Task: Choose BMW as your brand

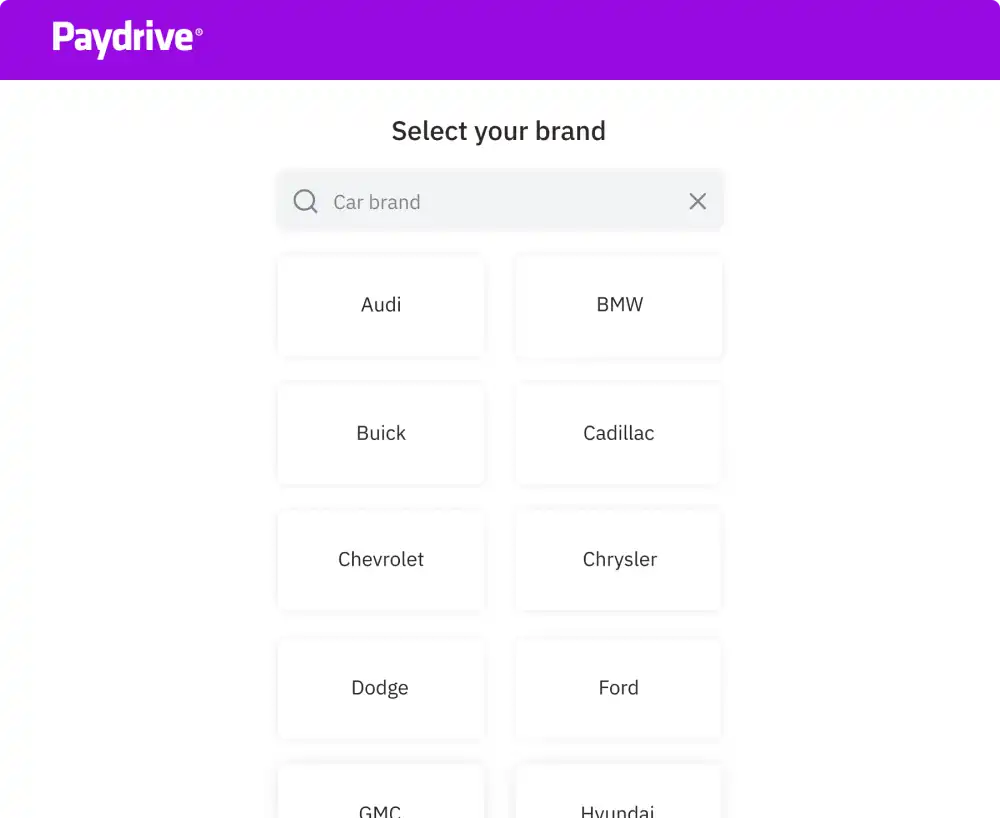Action: (619, 305)
